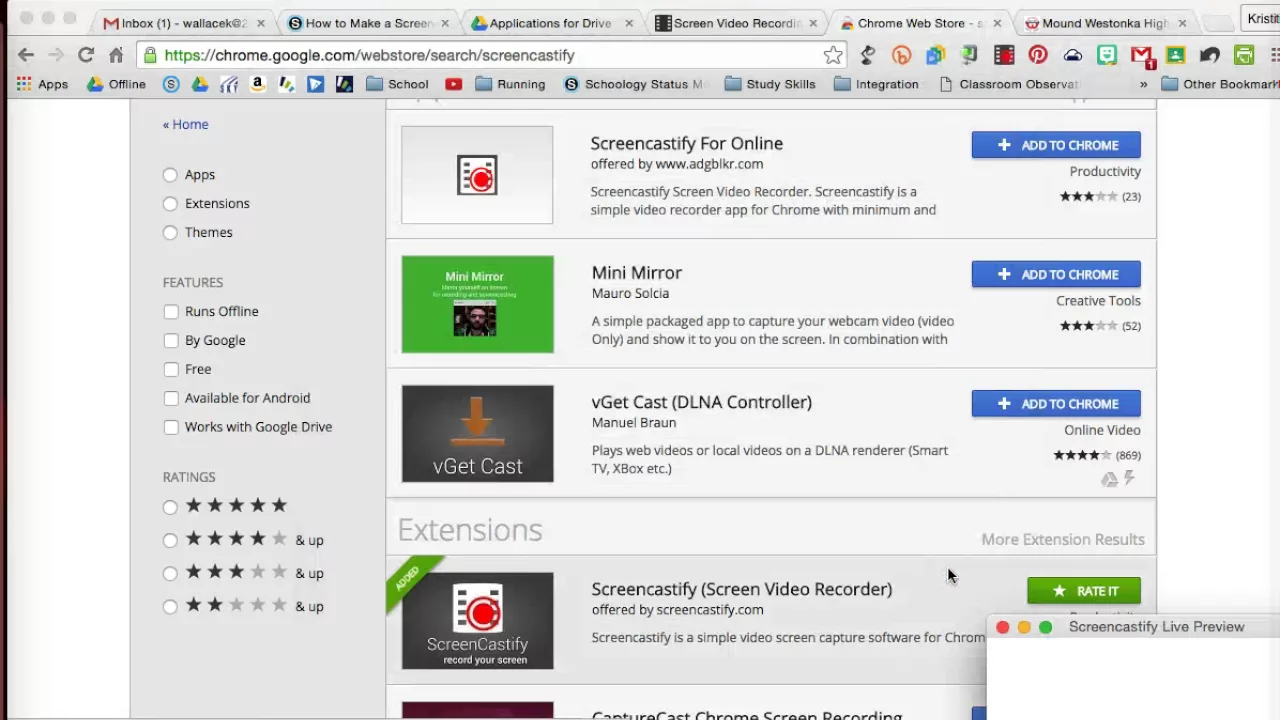Open the Study Skills bookmarks folder
The height and width of the screenshot is (720, 1280).
[x=769, y=84]
